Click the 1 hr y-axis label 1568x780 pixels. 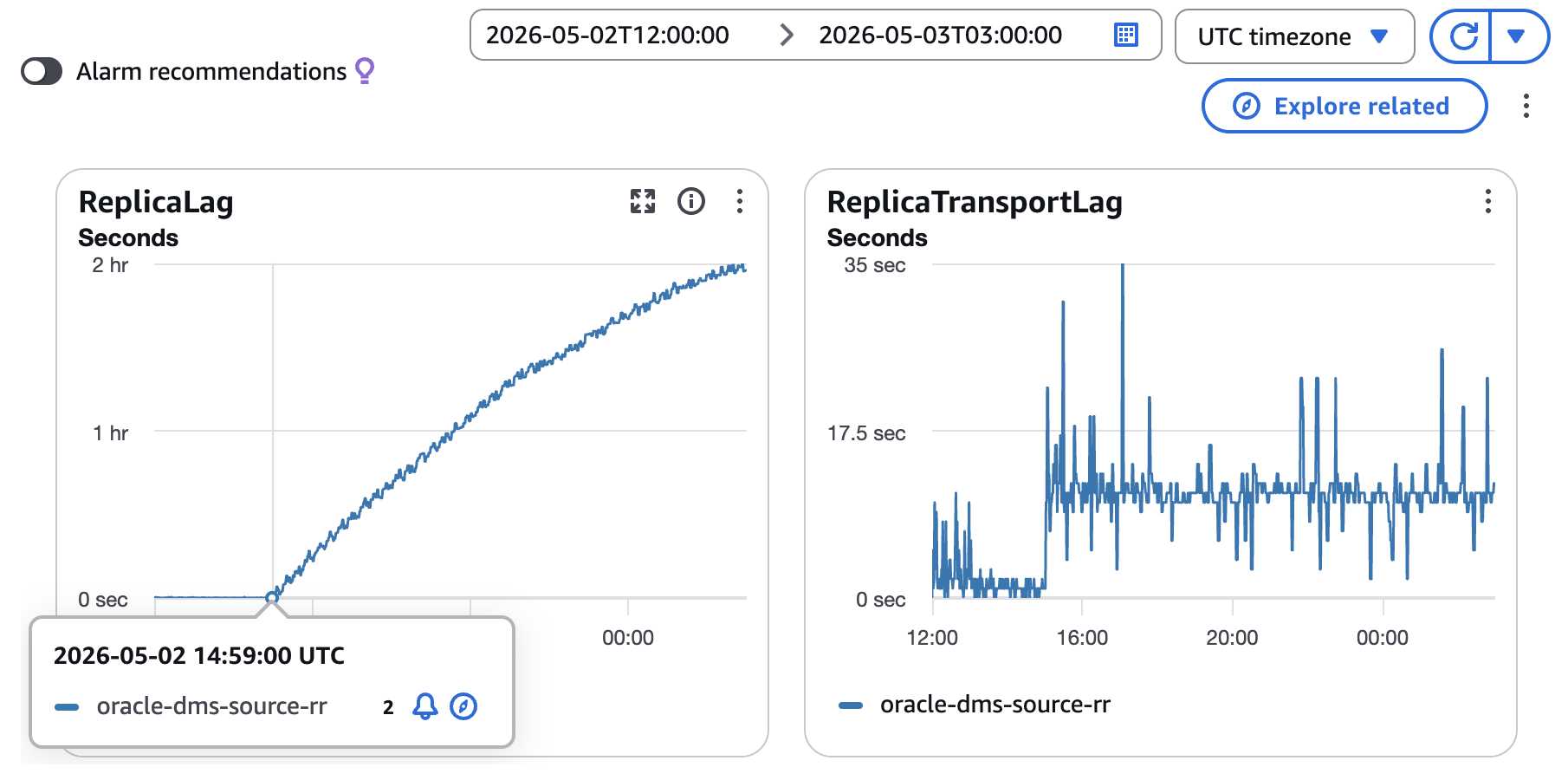[110, 433]
